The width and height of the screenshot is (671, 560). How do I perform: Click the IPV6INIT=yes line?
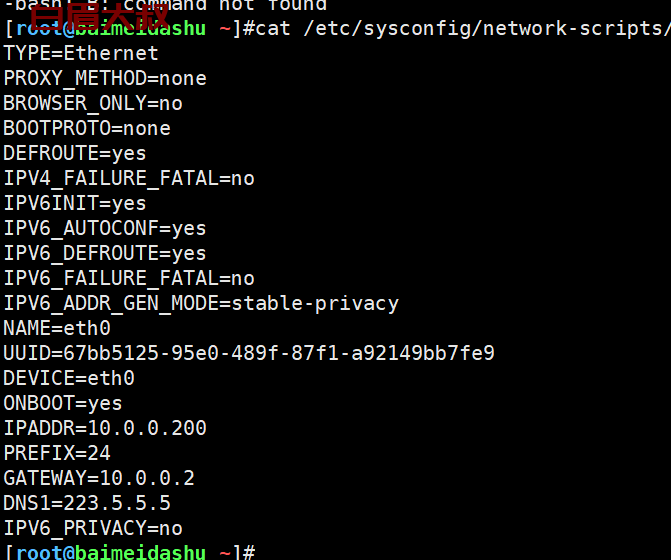pos(75,204)
